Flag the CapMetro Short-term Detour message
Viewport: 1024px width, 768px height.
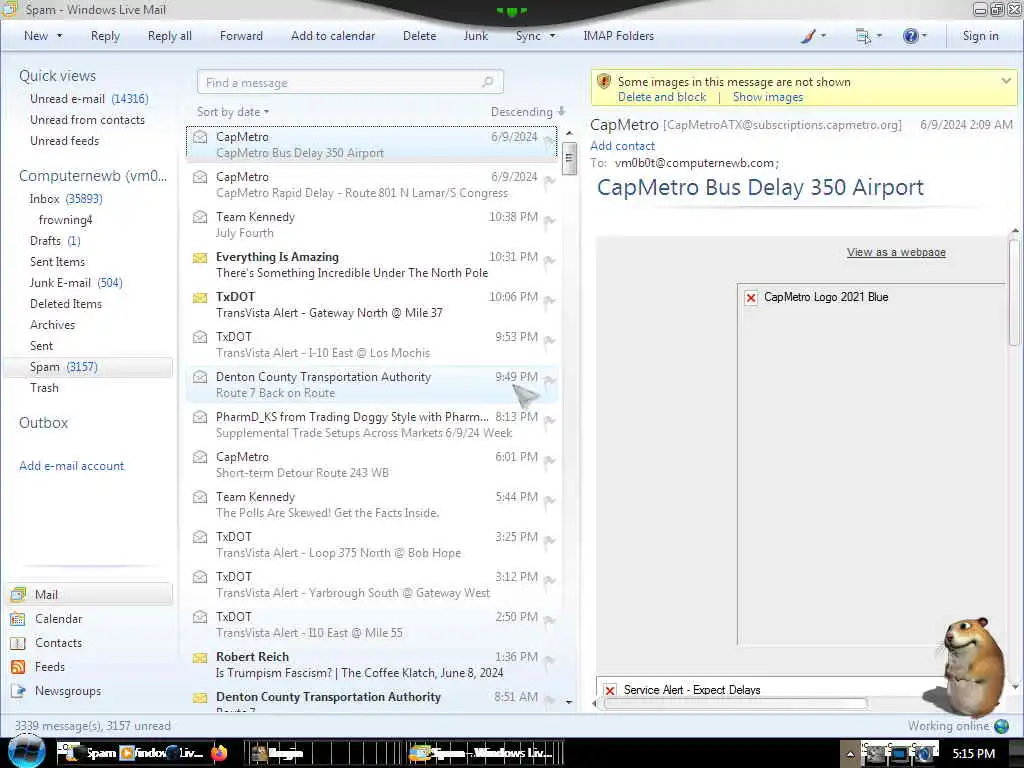click(549, 461)
